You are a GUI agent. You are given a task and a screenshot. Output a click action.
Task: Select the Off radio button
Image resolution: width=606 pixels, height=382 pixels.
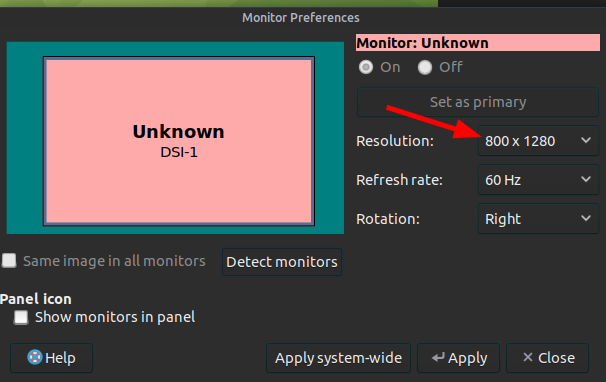click(x=425, y=67)
